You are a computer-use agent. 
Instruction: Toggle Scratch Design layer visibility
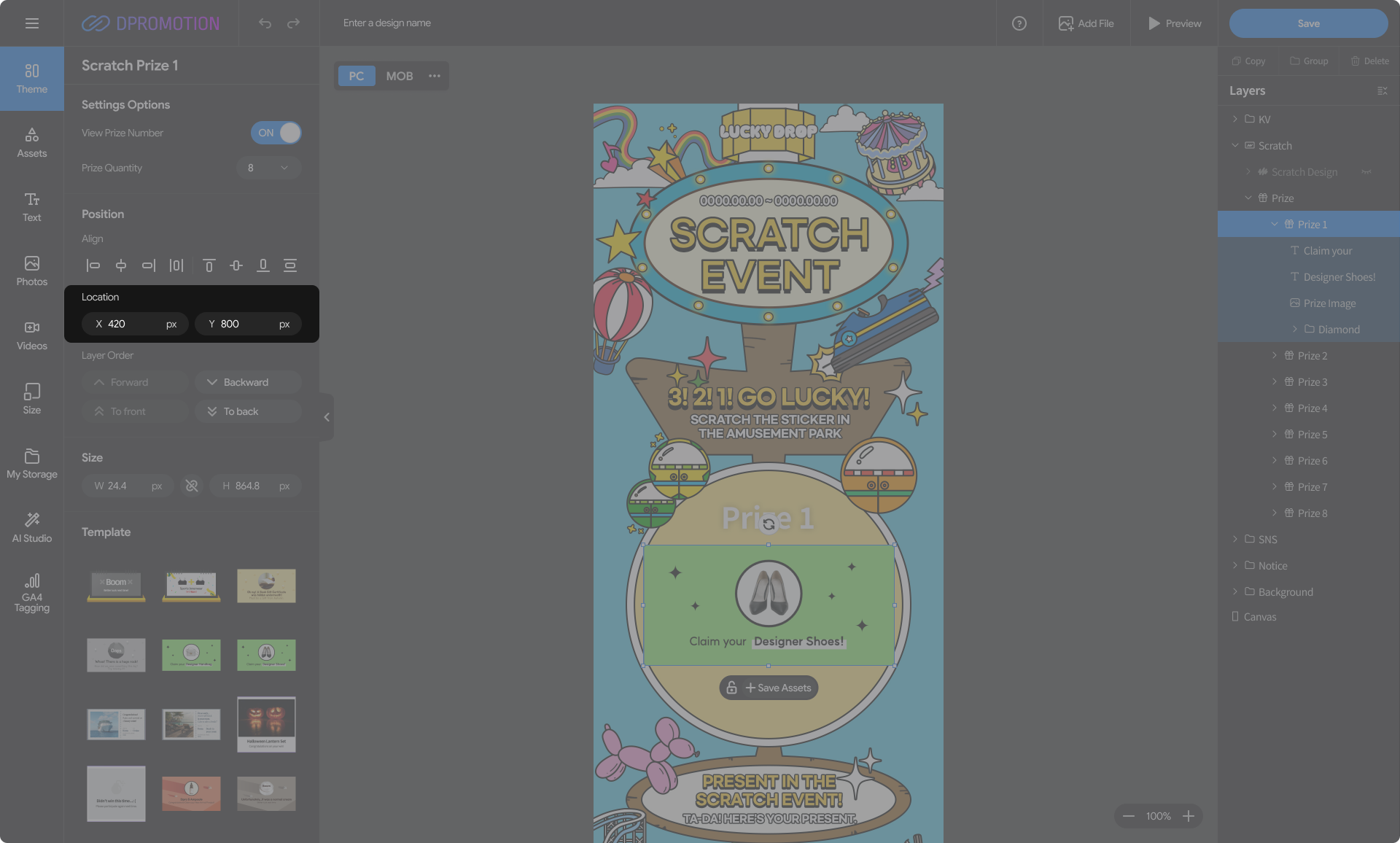click(x=1366, y=172)
